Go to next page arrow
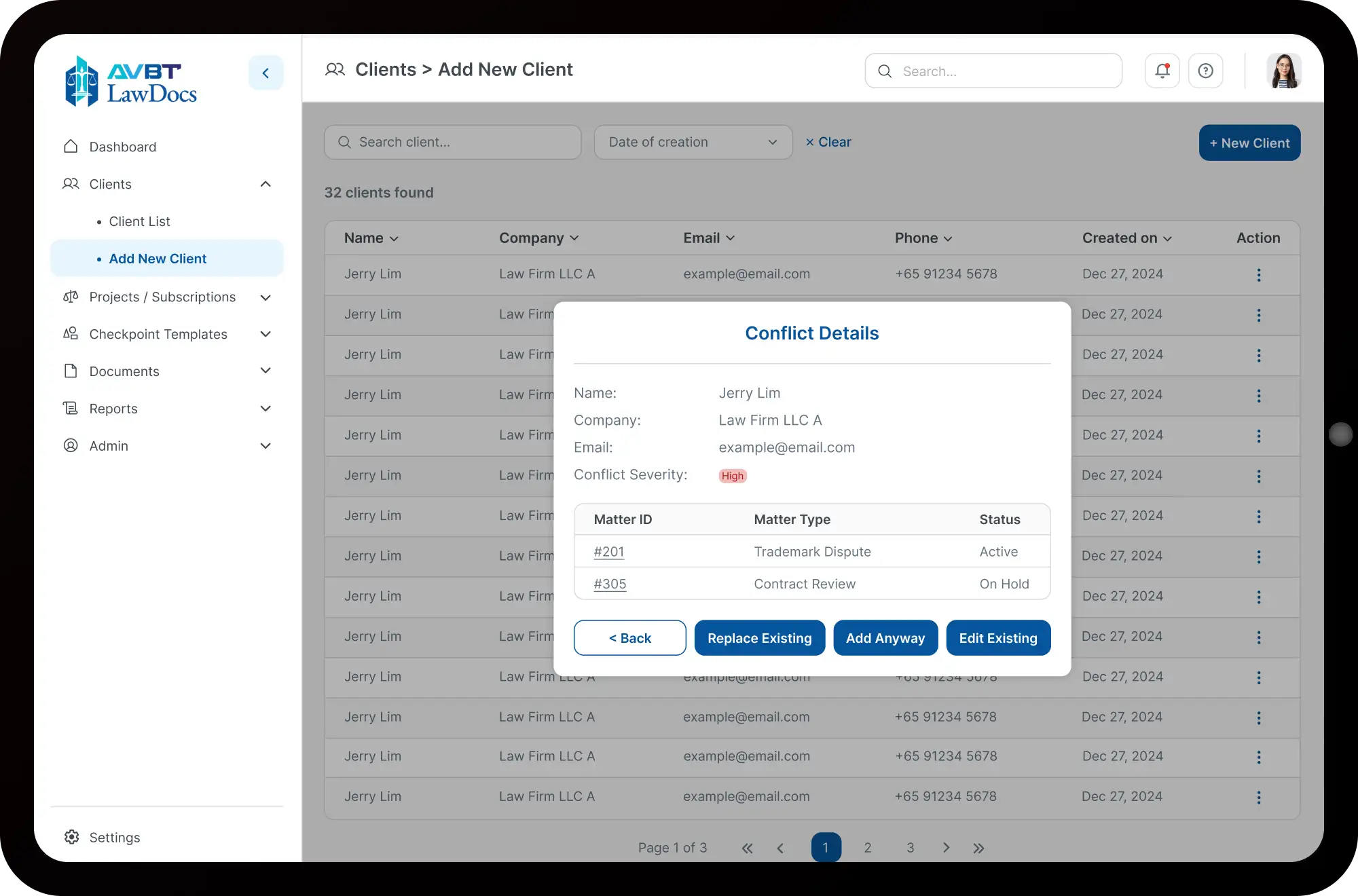This screenshot has height=896, width=1358. click(946, 848)
